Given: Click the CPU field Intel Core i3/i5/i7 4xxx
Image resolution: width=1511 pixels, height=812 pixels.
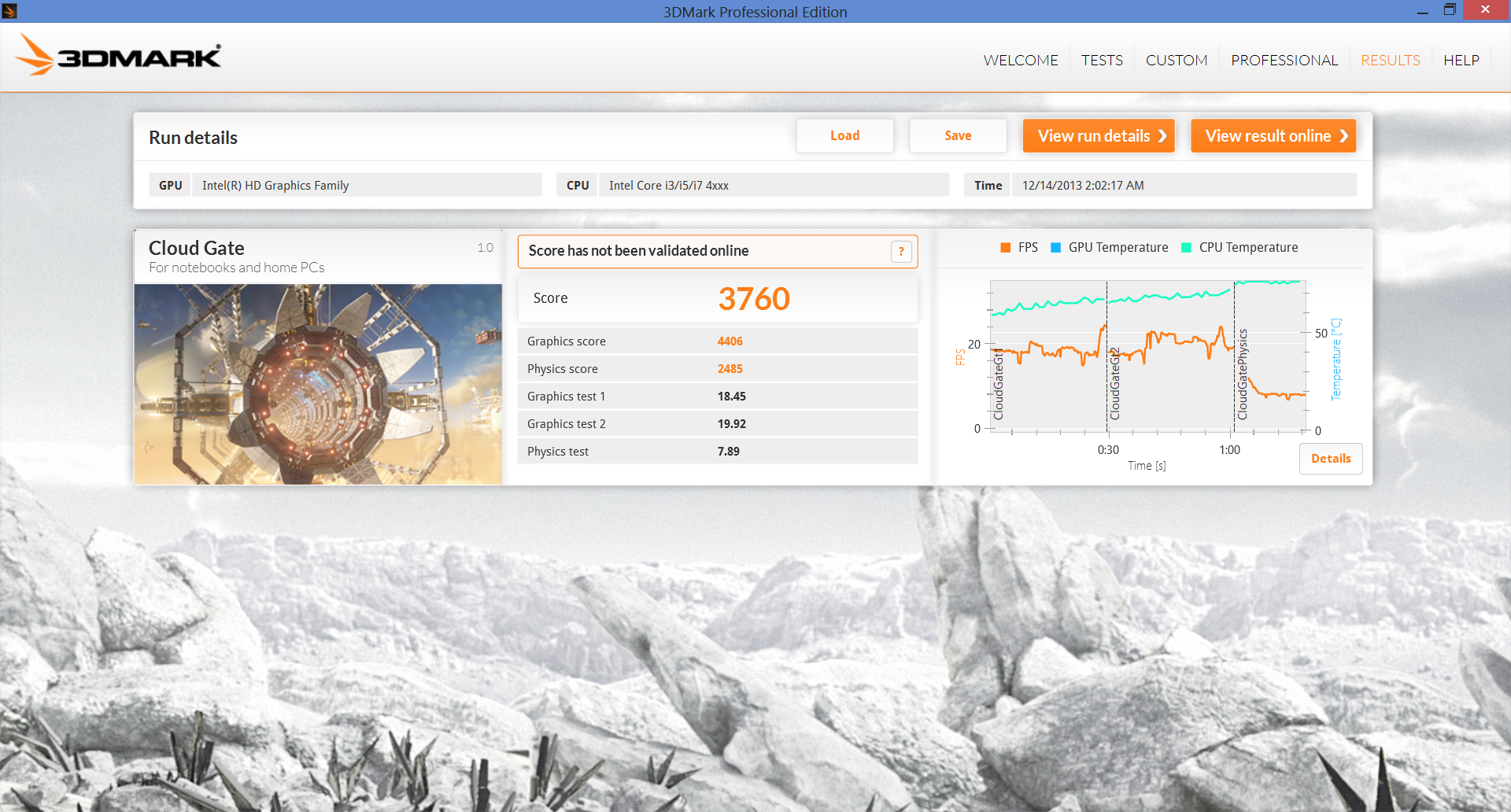Looking at the screenshot, I should (774, 185).
